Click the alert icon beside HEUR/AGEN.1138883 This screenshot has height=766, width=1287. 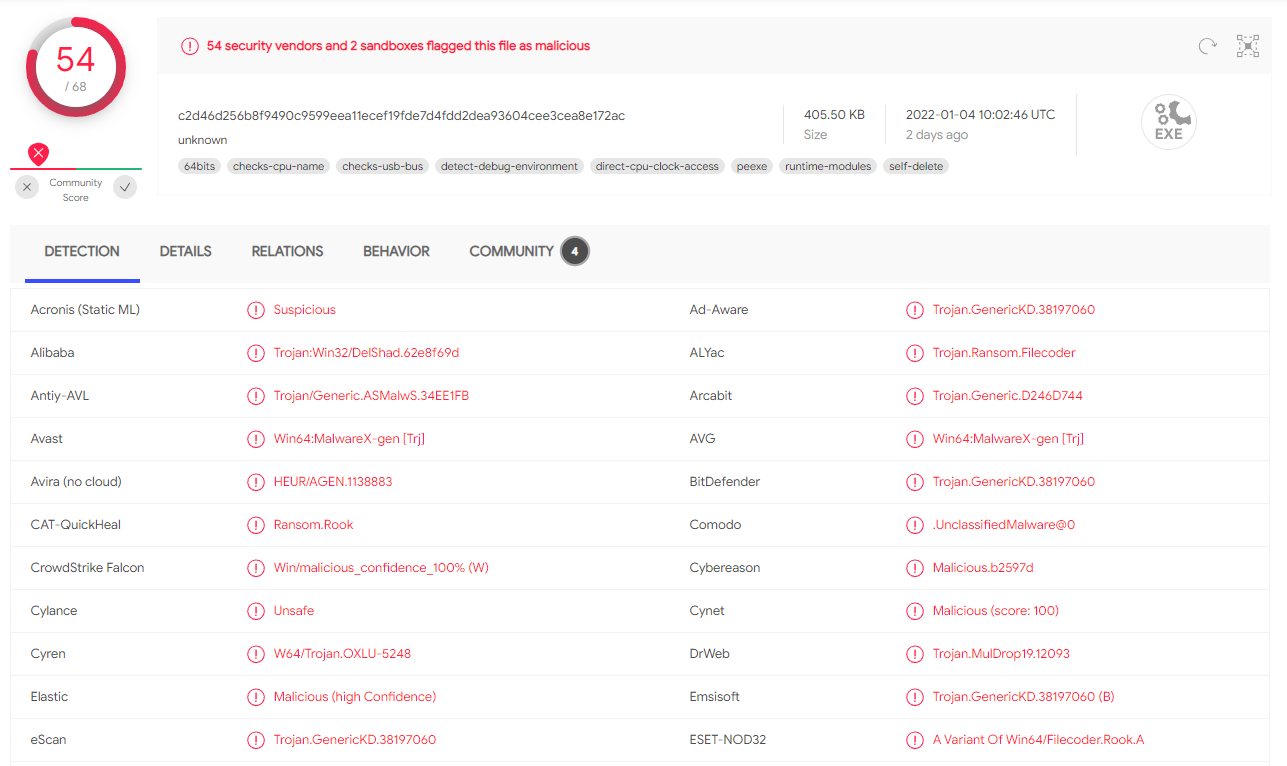tap(256, 482)
